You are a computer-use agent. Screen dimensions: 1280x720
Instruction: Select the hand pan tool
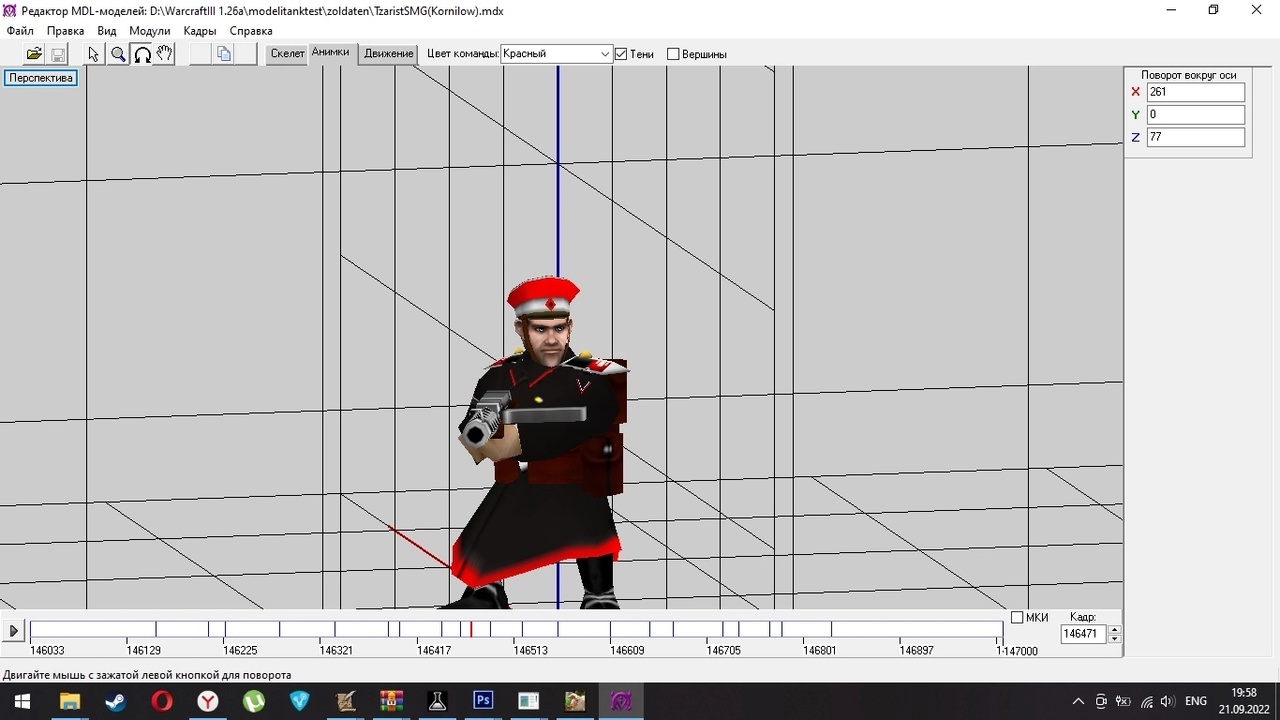[x=164, y=54]
